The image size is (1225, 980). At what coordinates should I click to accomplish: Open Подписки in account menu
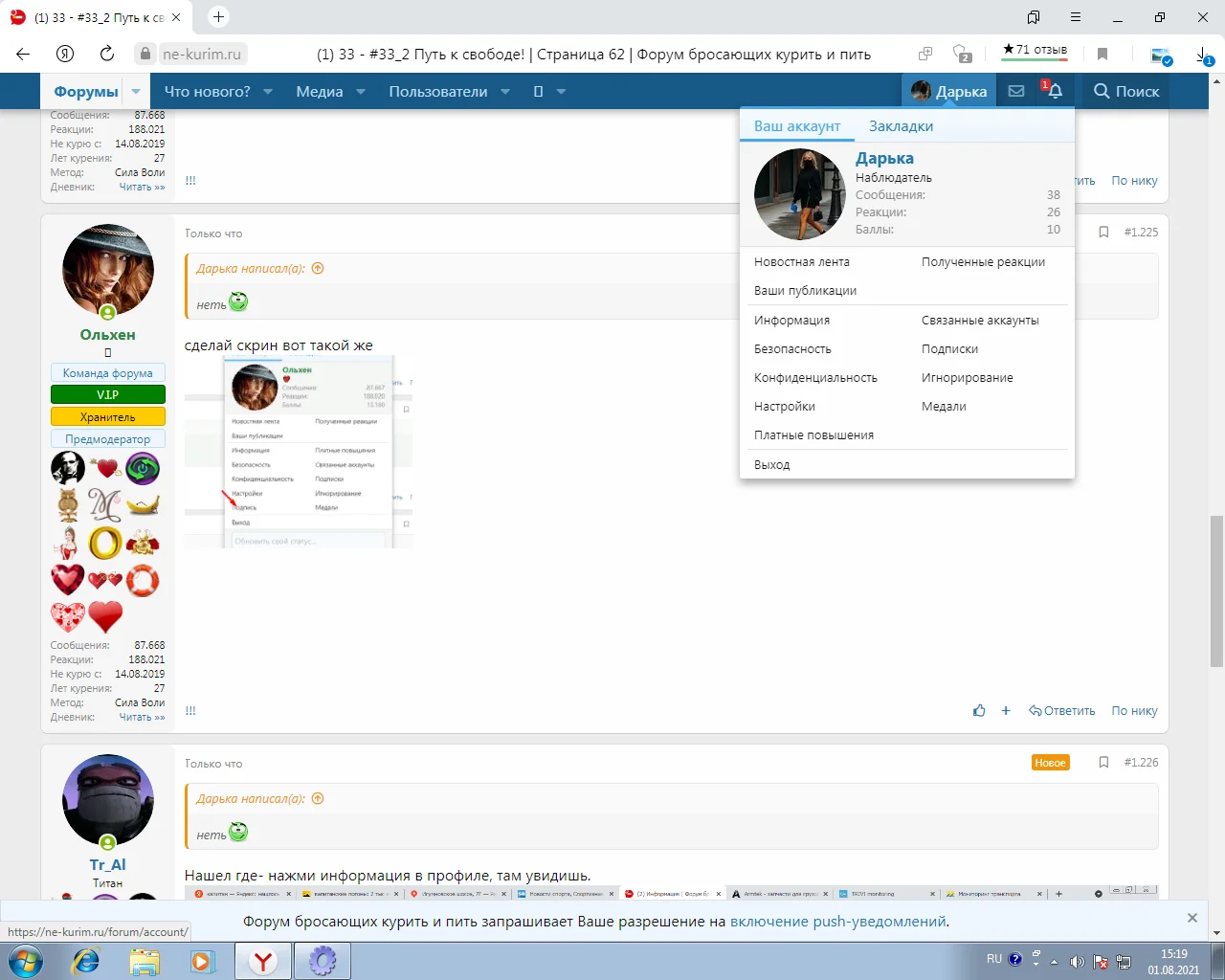point(949,349)
